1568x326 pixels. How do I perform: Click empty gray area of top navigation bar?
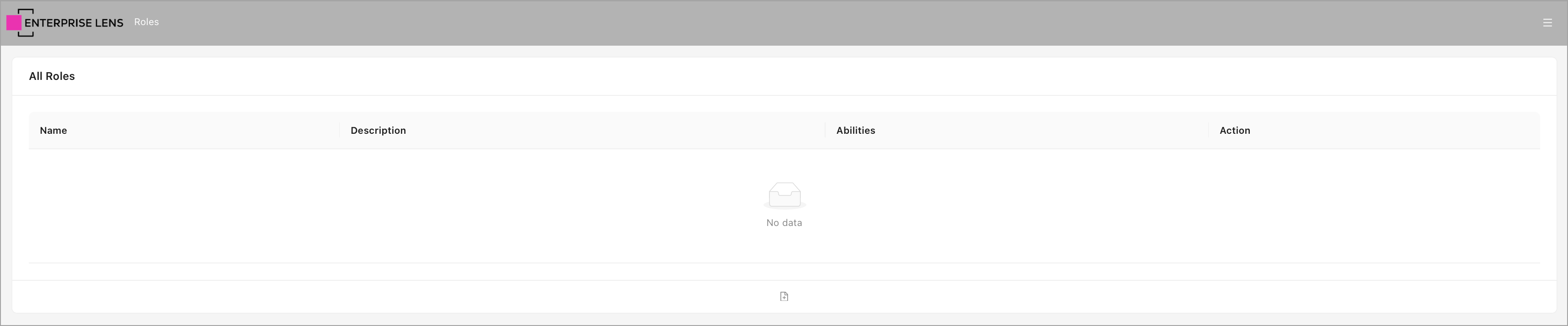pos(791,22)
